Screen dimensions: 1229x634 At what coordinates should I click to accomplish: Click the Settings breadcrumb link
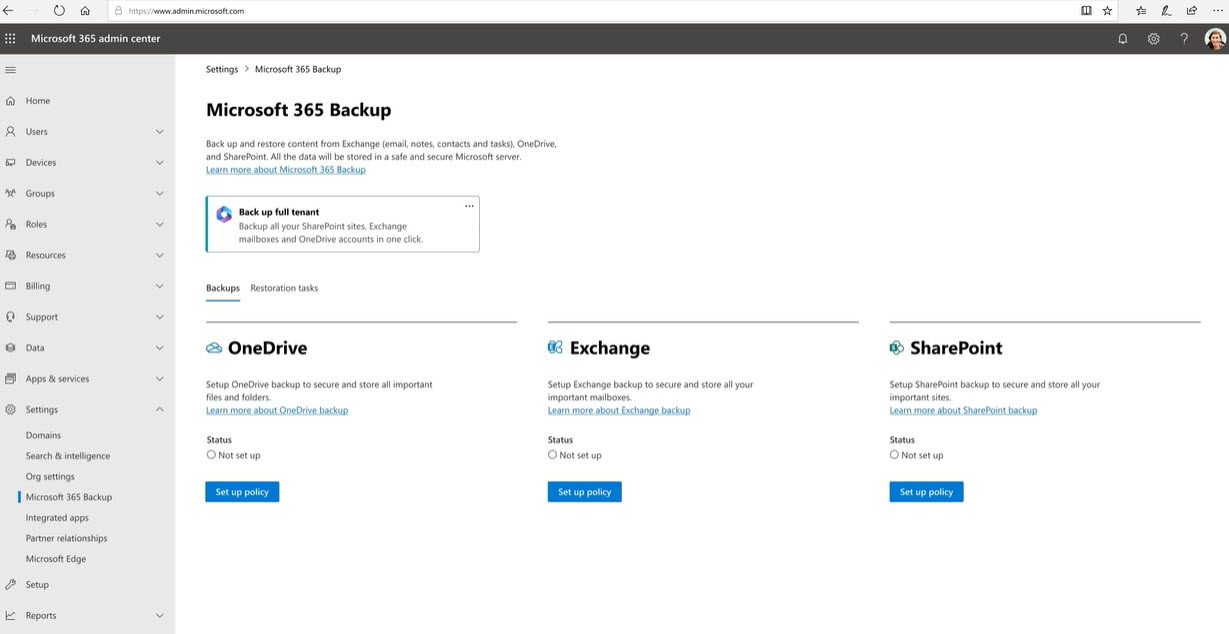(222, 70)
